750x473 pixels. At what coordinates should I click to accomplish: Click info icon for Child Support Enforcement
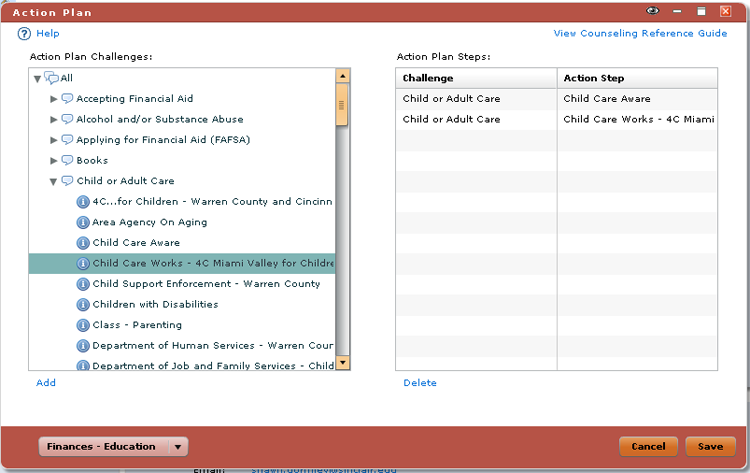pos(84,284)
